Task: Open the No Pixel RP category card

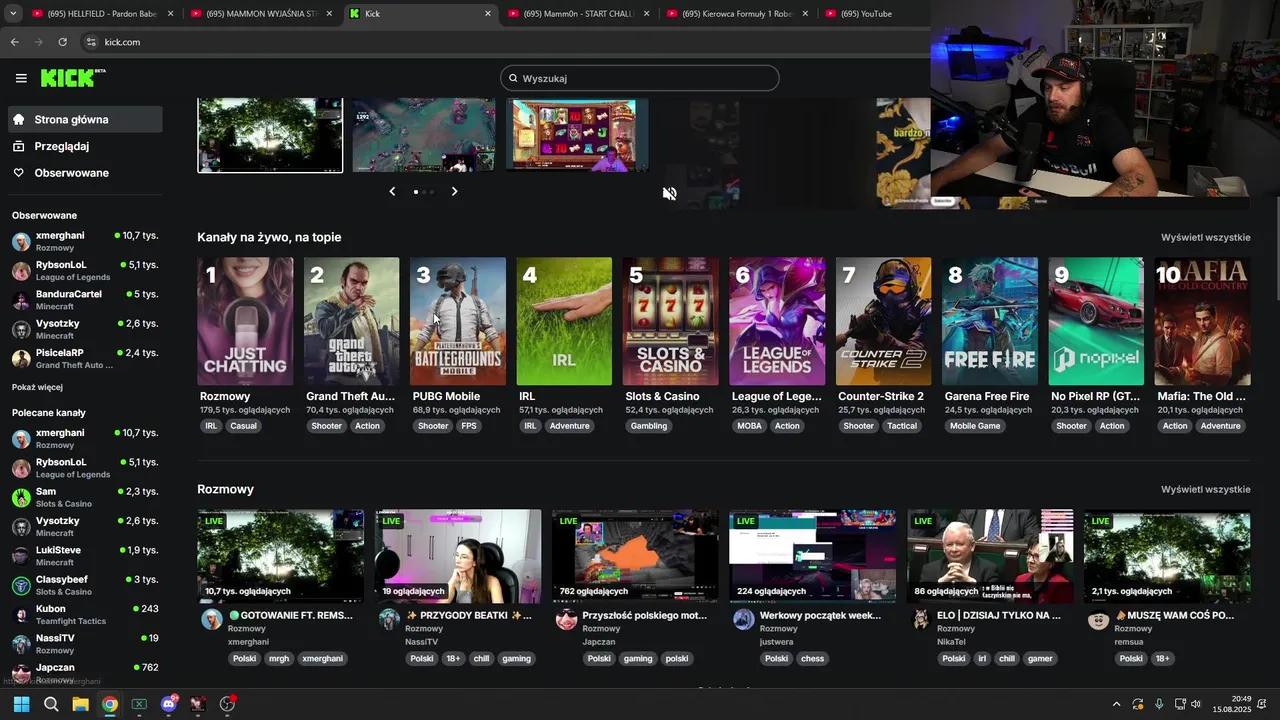Action: tap(1096, 321)
